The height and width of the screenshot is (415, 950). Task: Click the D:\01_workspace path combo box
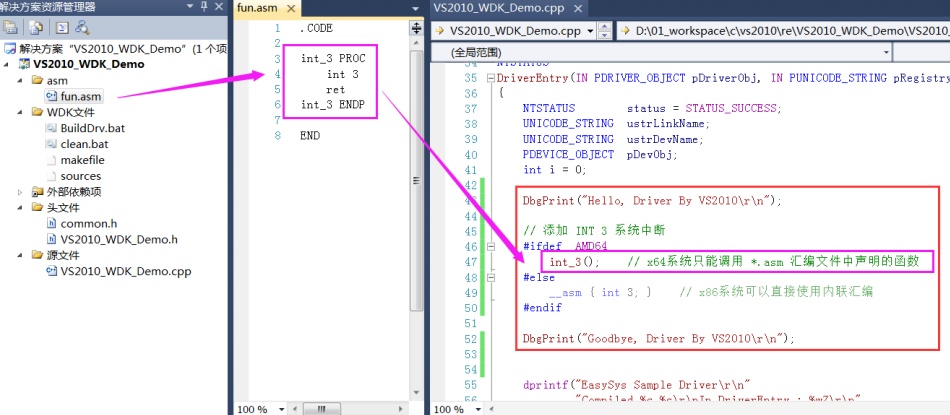click(x=783, y=31)
